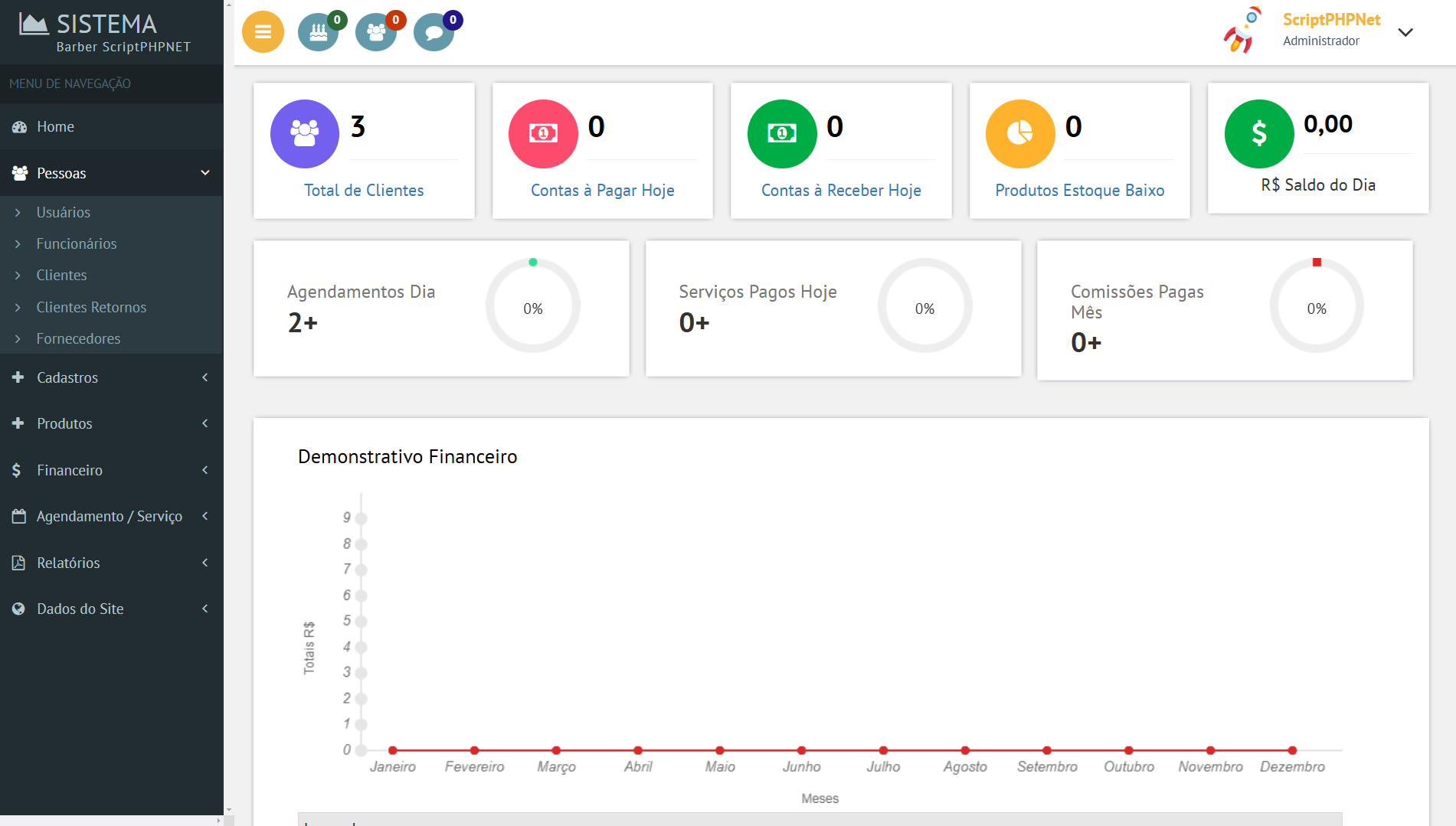1456x826 pixels.
Task: Open the ScriptPHPNet user dropdown arrow
Action: (1405, 32)
